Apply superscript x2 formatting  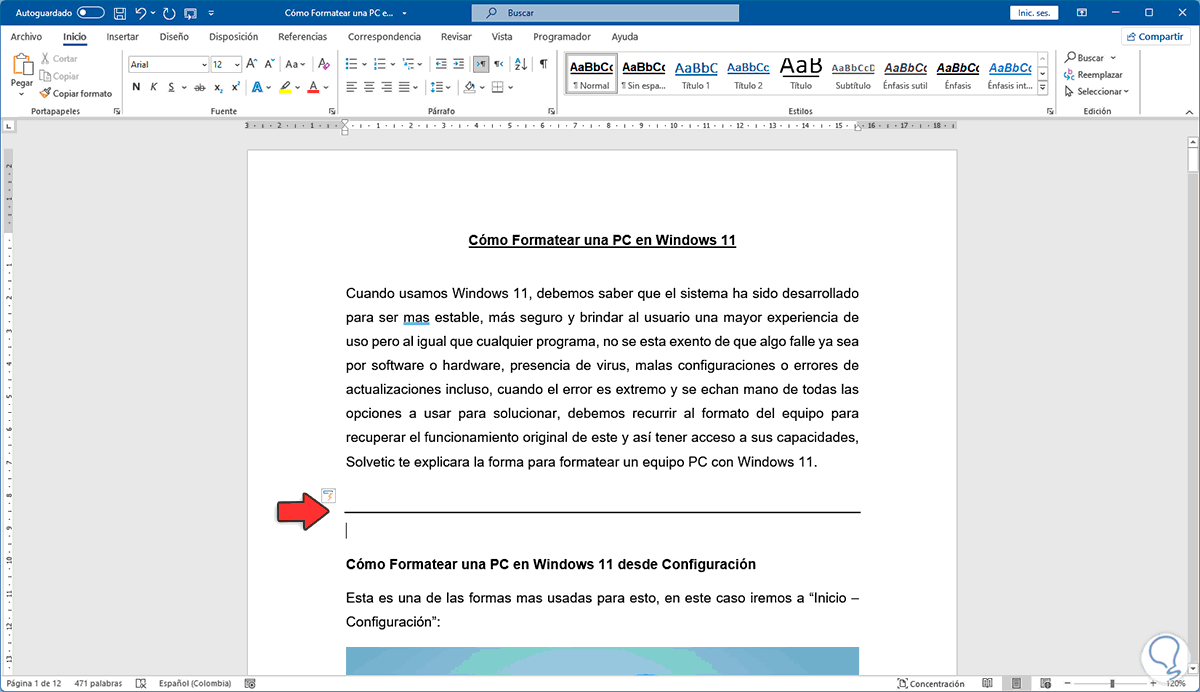(235, 88)
